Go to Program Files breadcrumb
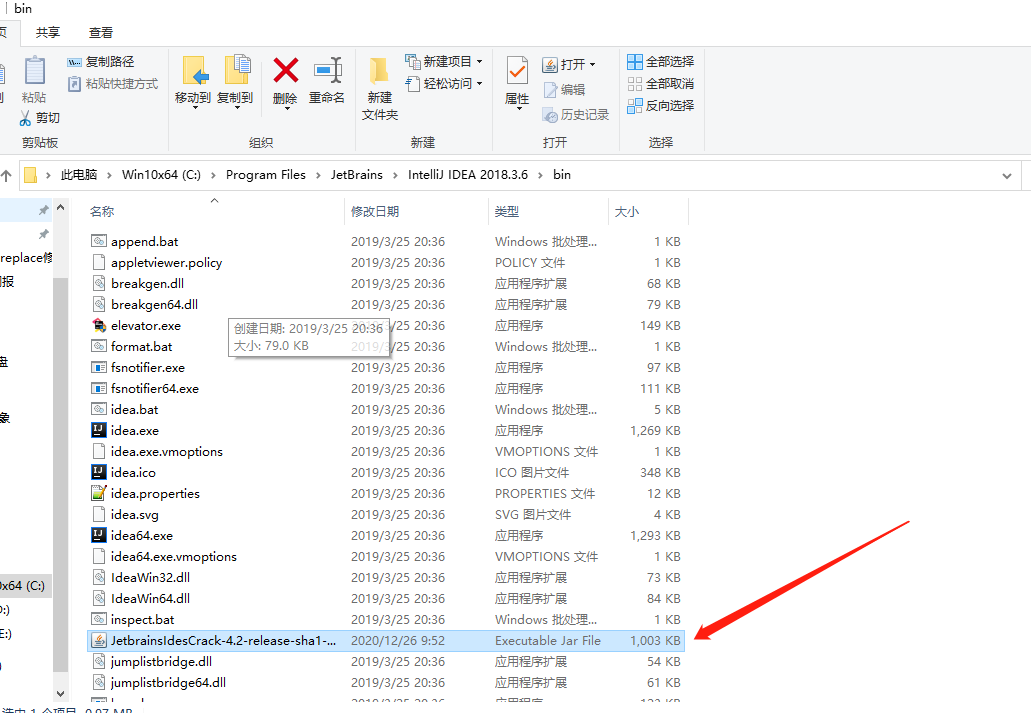Viewport: 1031px width, 713px height. pyautogui.click(x=266, y=175)
